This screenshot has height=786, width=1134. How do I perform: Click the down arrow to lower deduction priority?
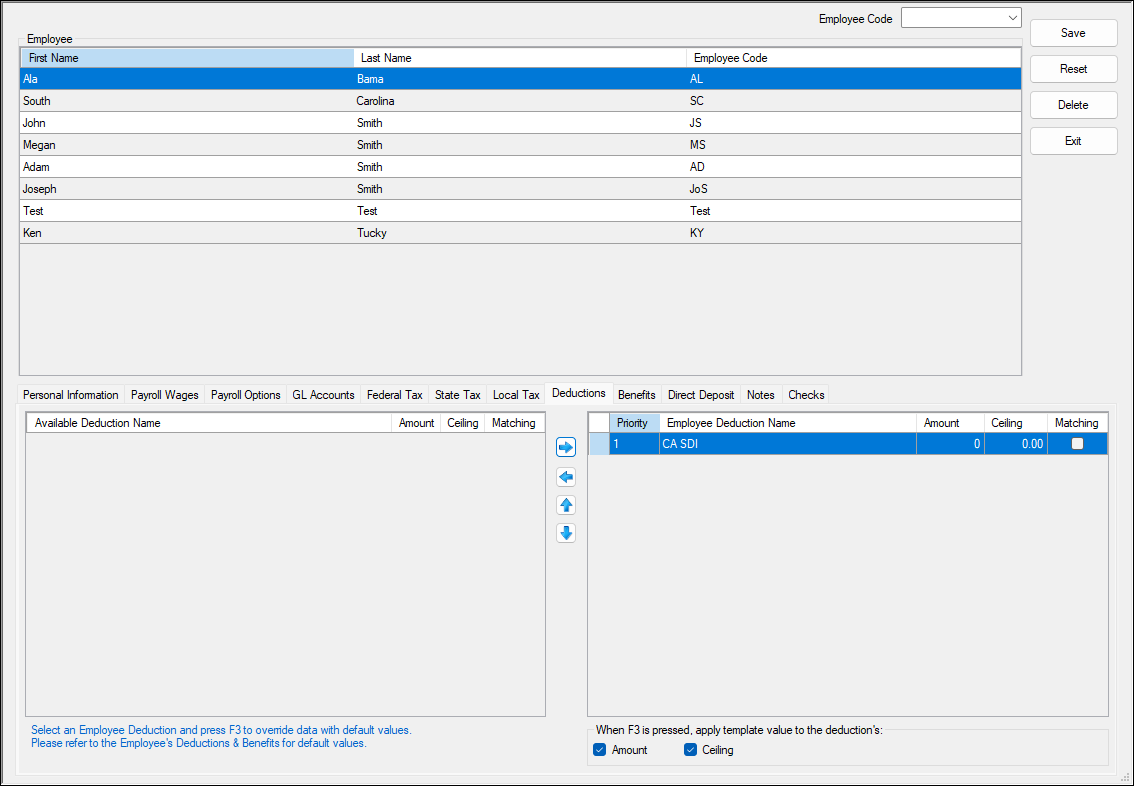566,533
